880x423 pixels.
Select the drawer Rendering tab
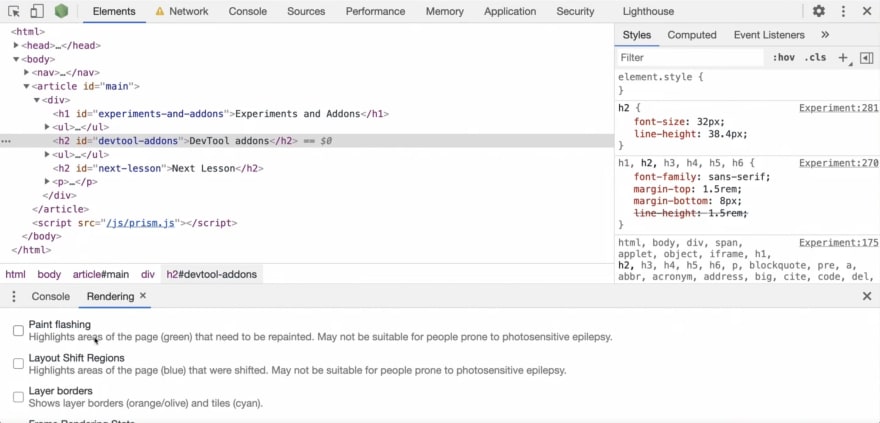[x=110, y=296]
